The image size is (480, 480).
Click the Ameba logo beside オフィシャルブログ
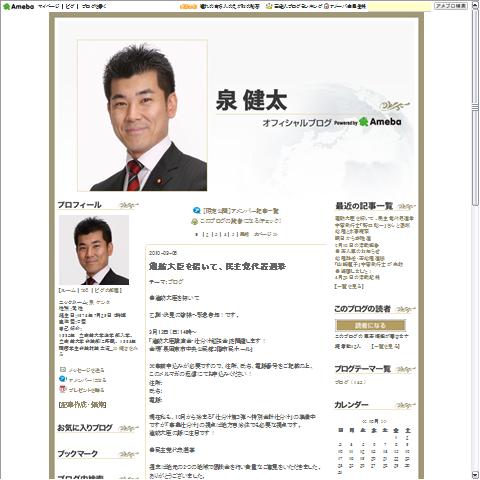pos(380,122)
